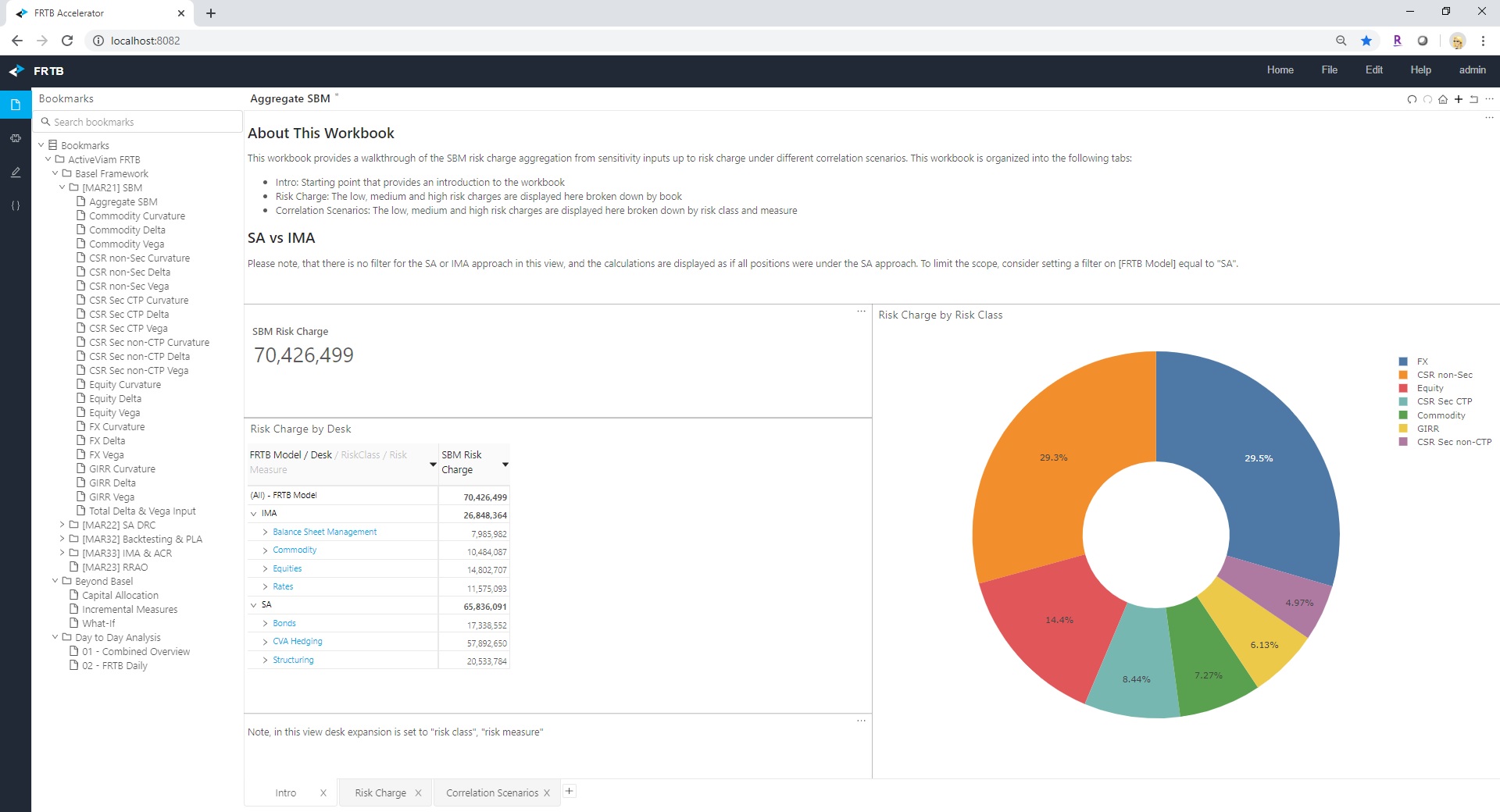Image resolution: width=1500 pixels, height=812 pixels.
Task: Expand the [MAR22] SA DRC folder
Action: (62, 525)
